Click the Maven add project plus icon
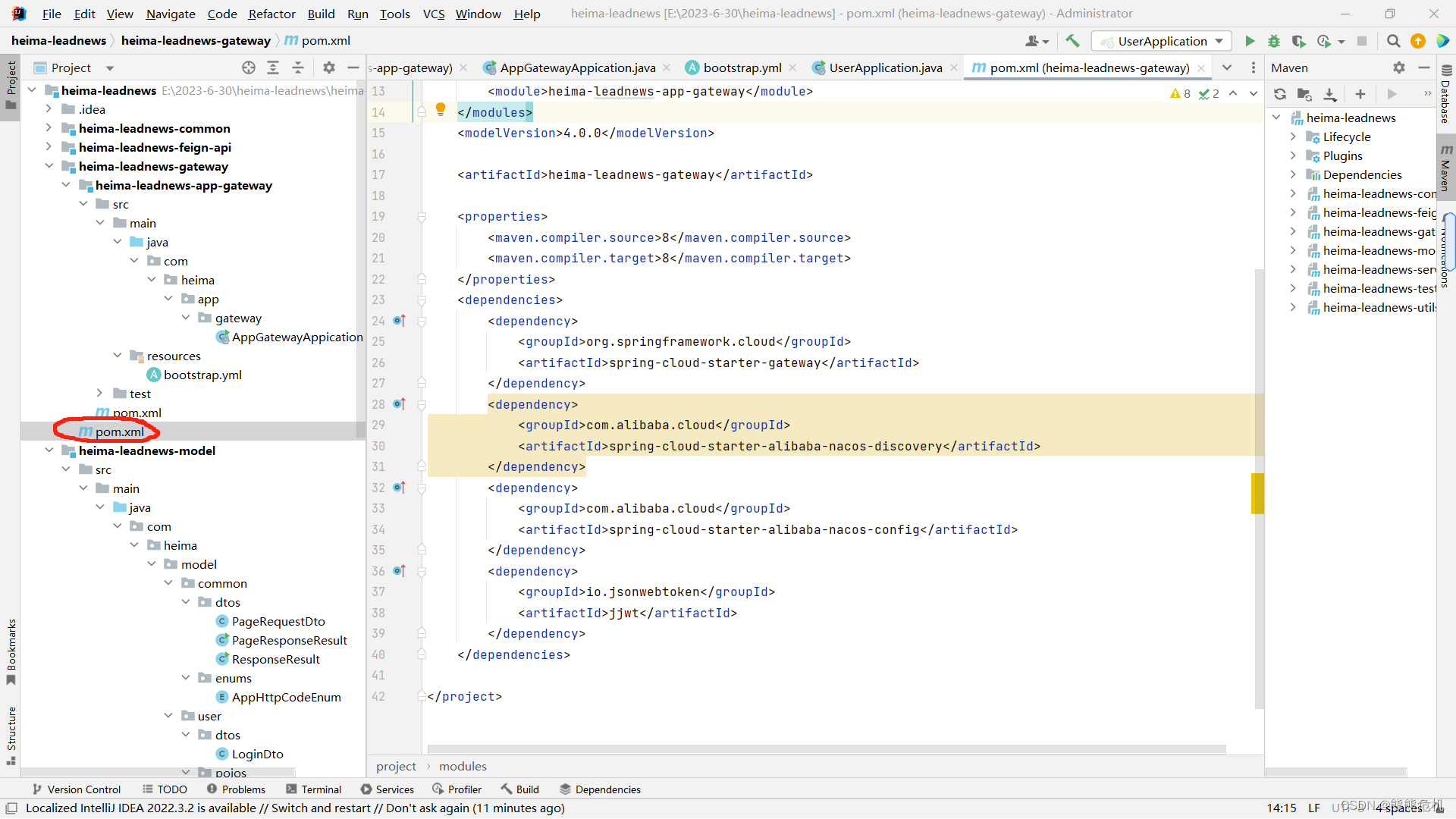 [1360, 94]
